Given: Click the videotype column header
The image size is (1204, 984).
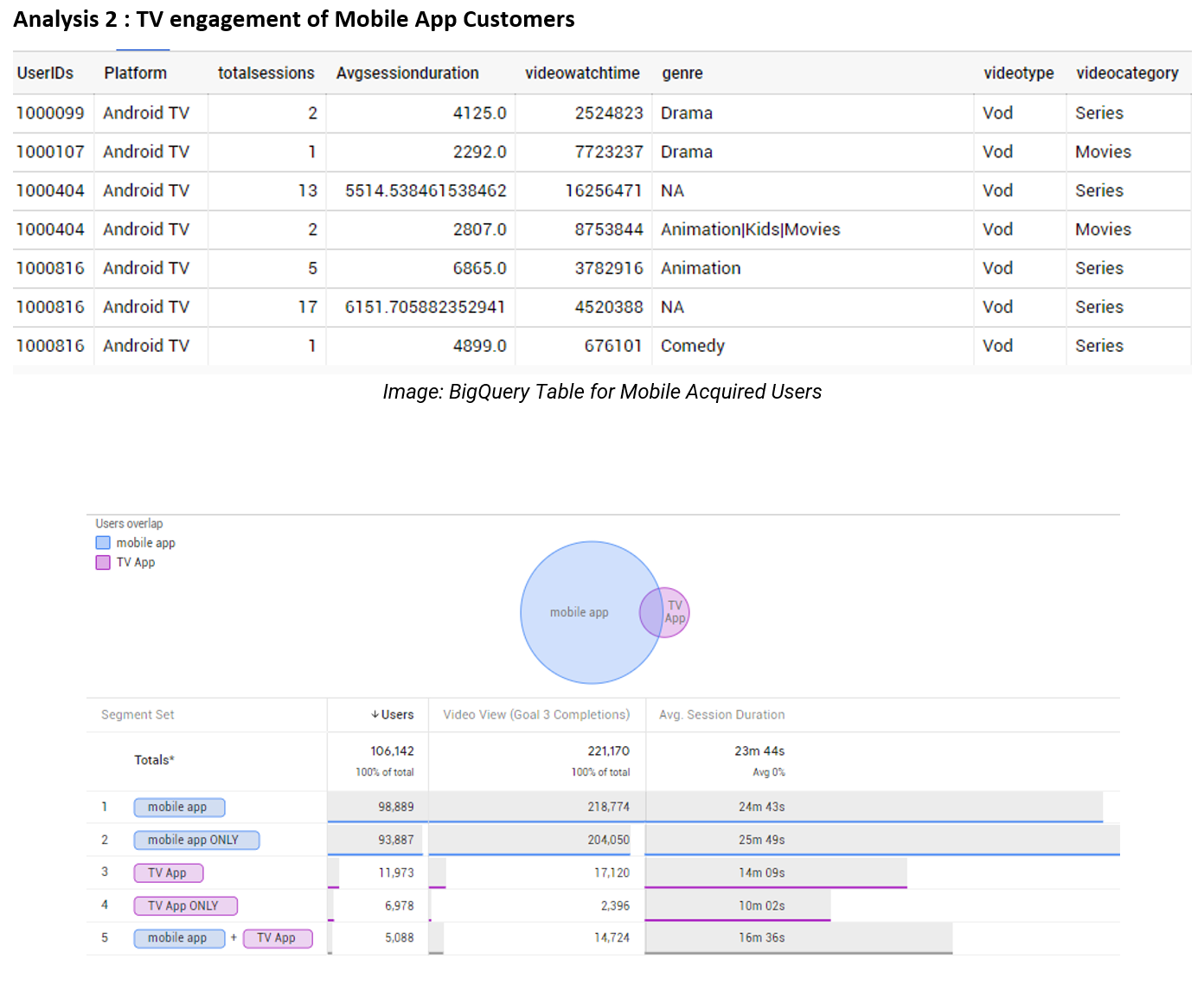Looking at the screenshot, I should (x=1018, y=73).
